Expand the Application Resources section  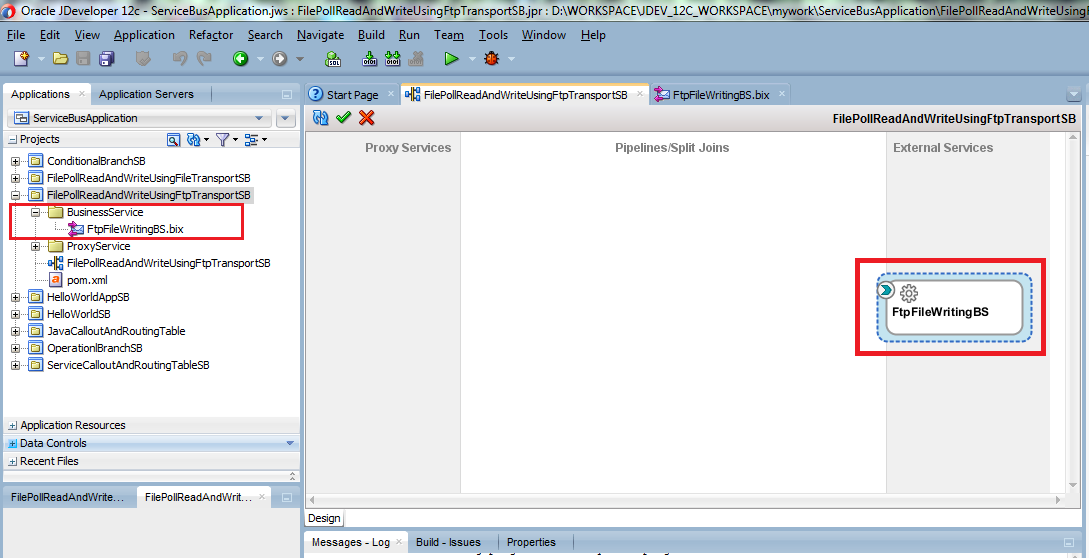(13, 425)
